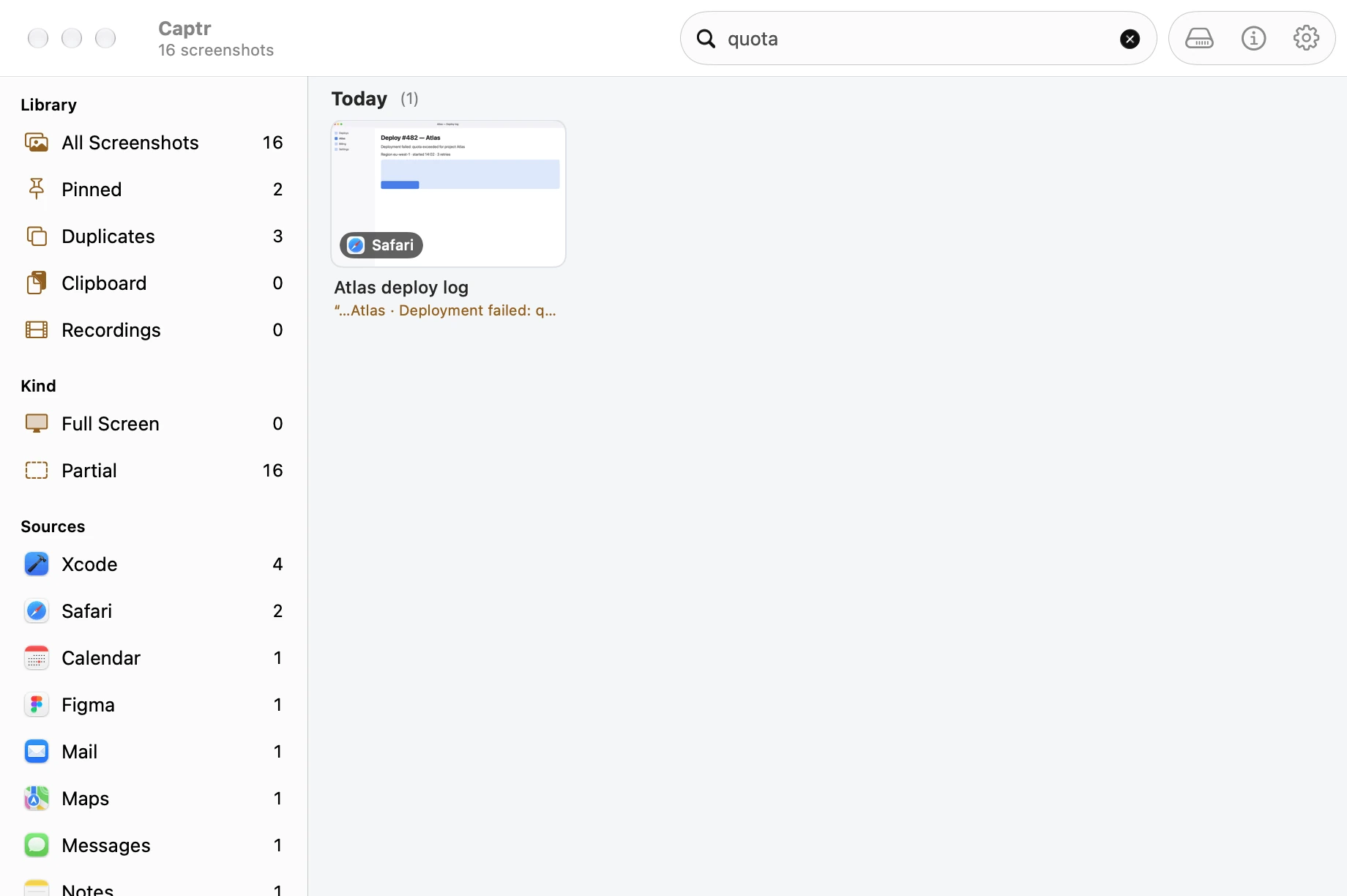Click the Calendar source icon
The image size is (1347, 896).
tap(37, 657)
